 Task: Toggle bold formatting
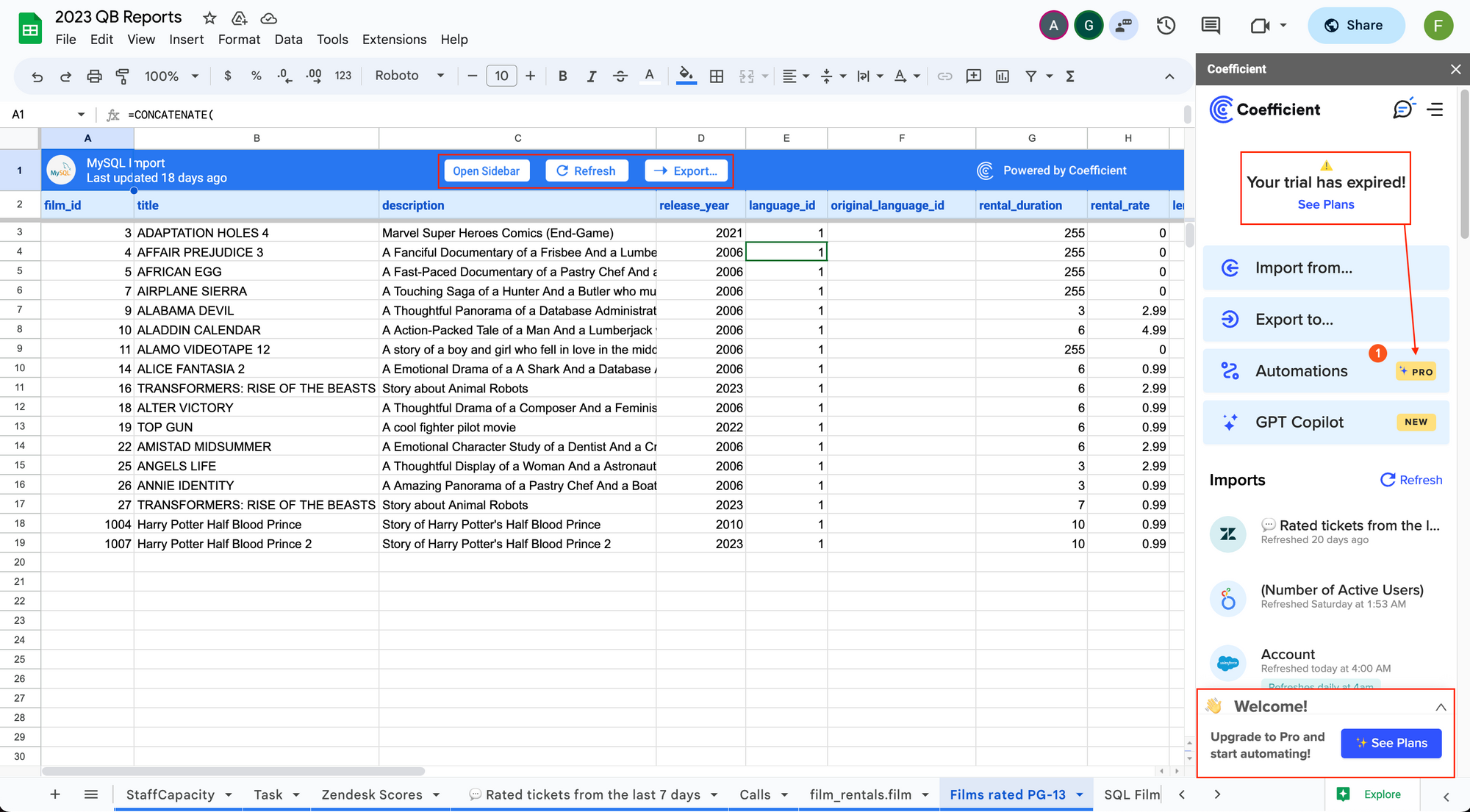(x=562, y=76)
